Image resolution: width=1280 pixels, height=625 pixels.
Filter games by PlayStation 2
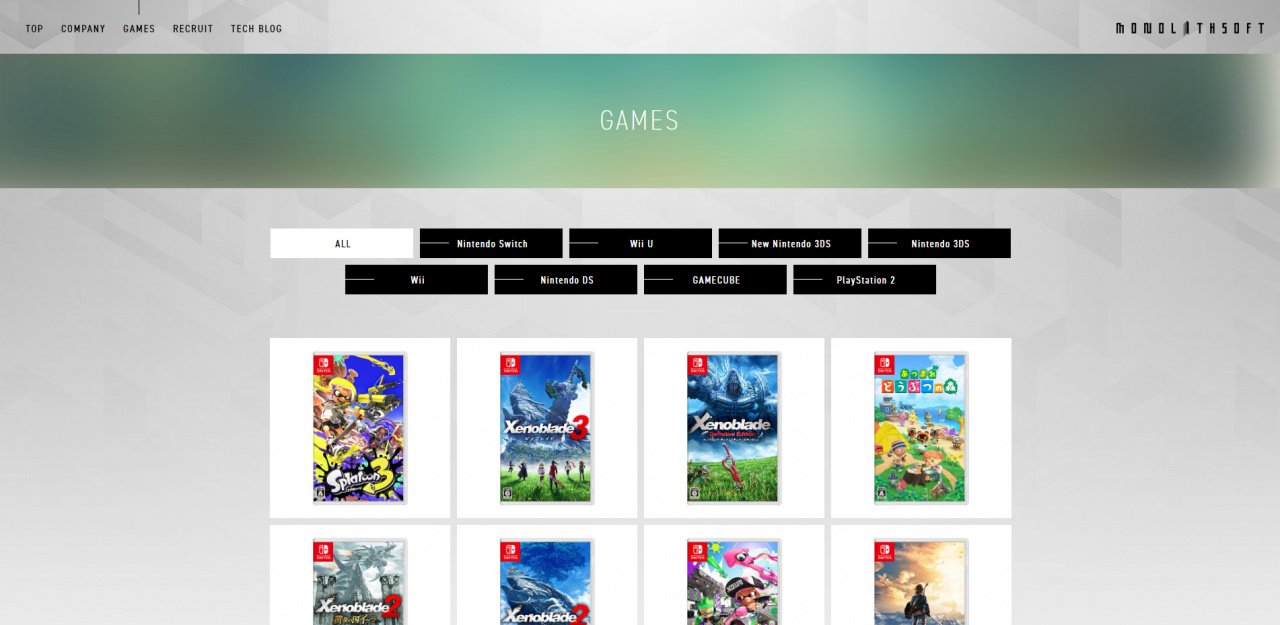coord(865,280)
